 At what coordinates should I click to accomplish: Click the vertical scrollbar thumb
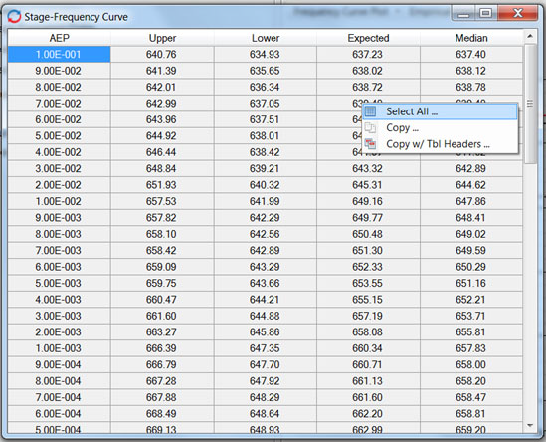coord(530,103)
